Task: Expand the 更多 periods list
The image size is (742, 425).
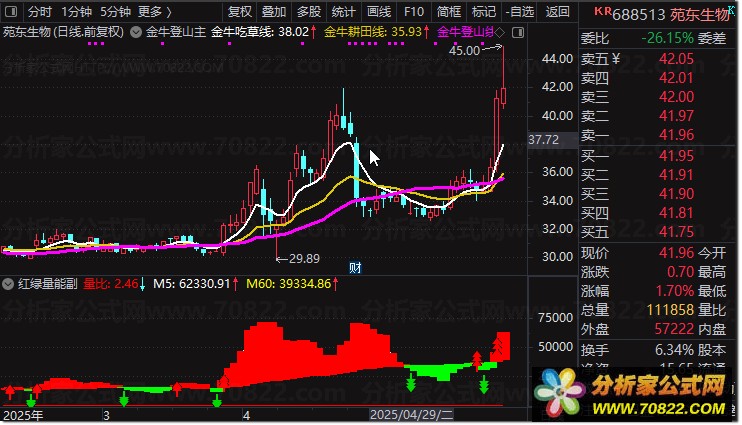Action: [x=155, y=11]
